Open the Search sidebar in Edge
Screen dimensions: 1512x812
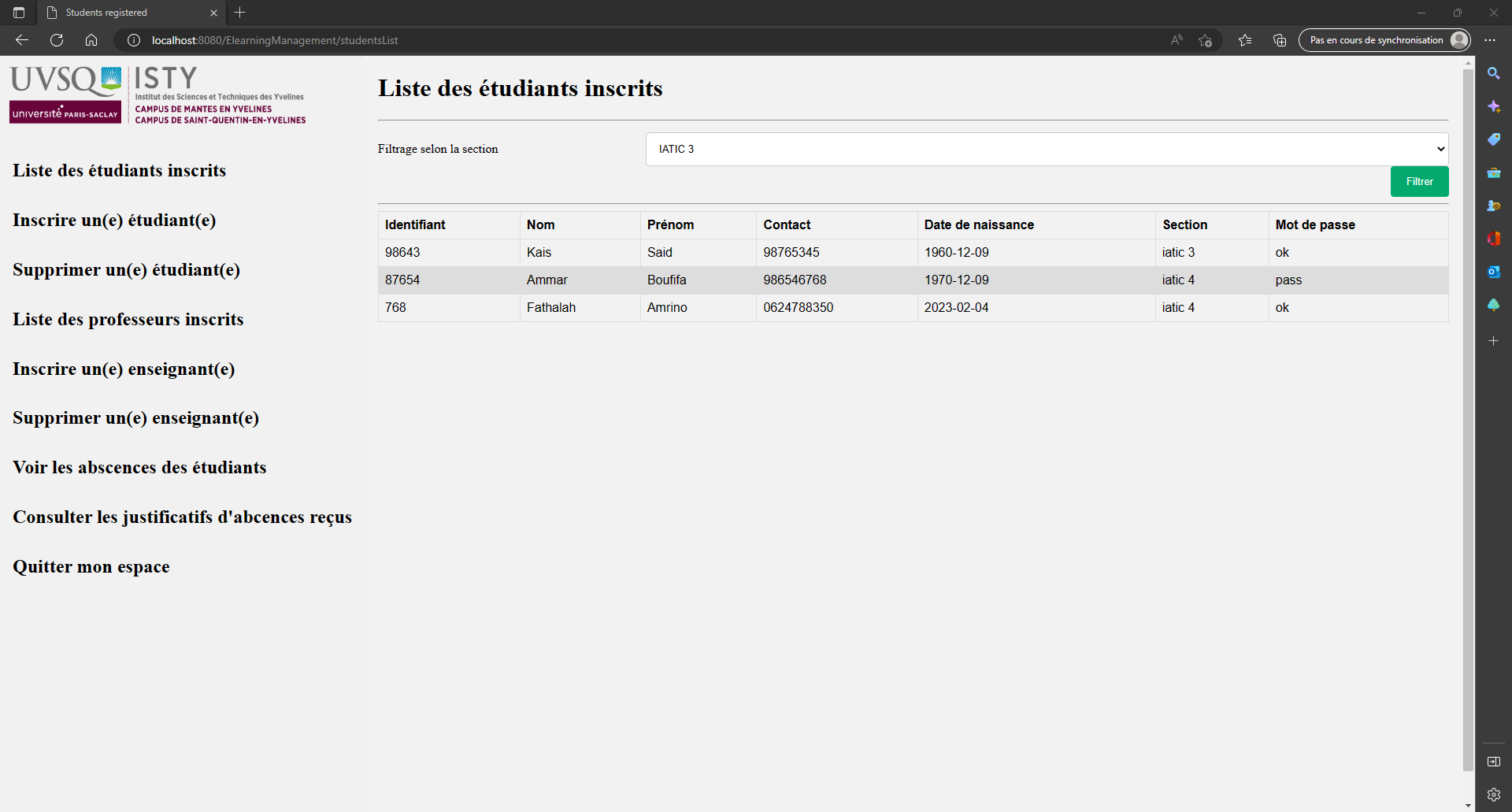(x=1494, y=73)
